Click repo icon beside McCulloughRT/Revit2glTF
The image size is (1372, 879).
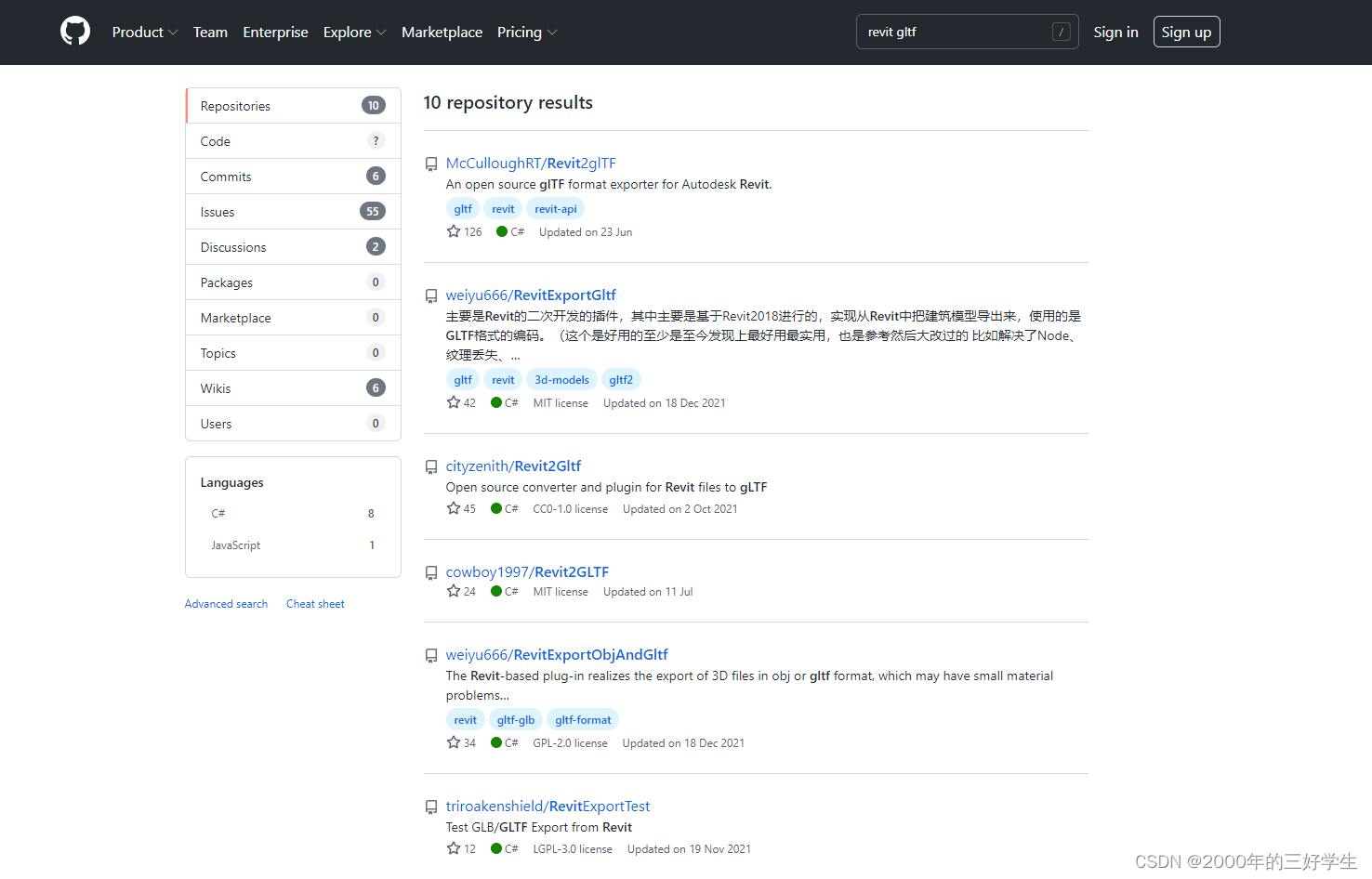431,164
